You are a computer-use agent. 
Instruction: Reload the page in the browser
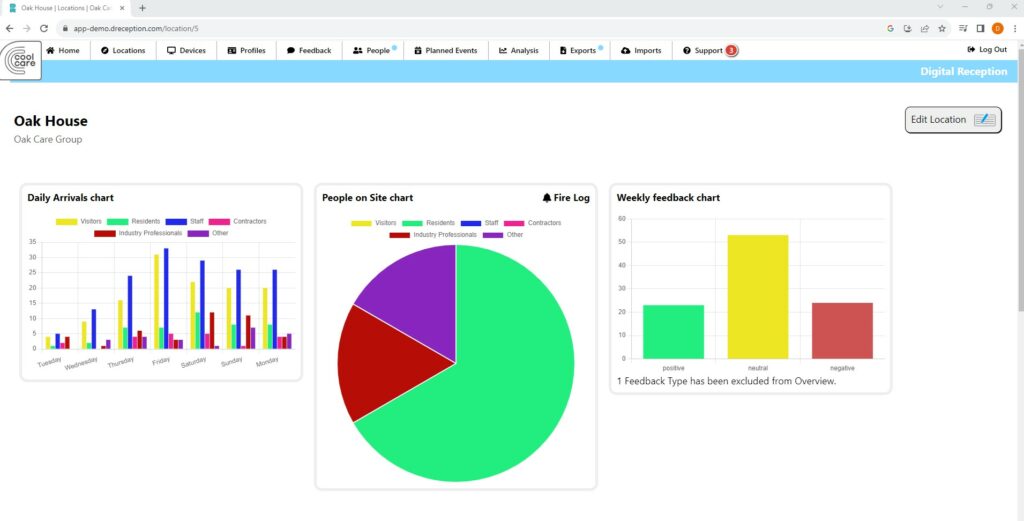tap(43, 29)
